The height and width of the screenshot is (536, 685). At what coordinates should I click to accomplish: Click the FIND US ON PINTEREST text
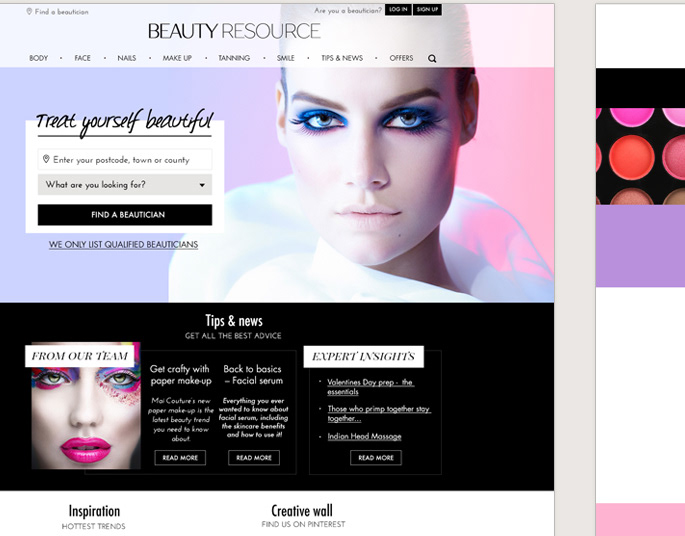(303, 524)
